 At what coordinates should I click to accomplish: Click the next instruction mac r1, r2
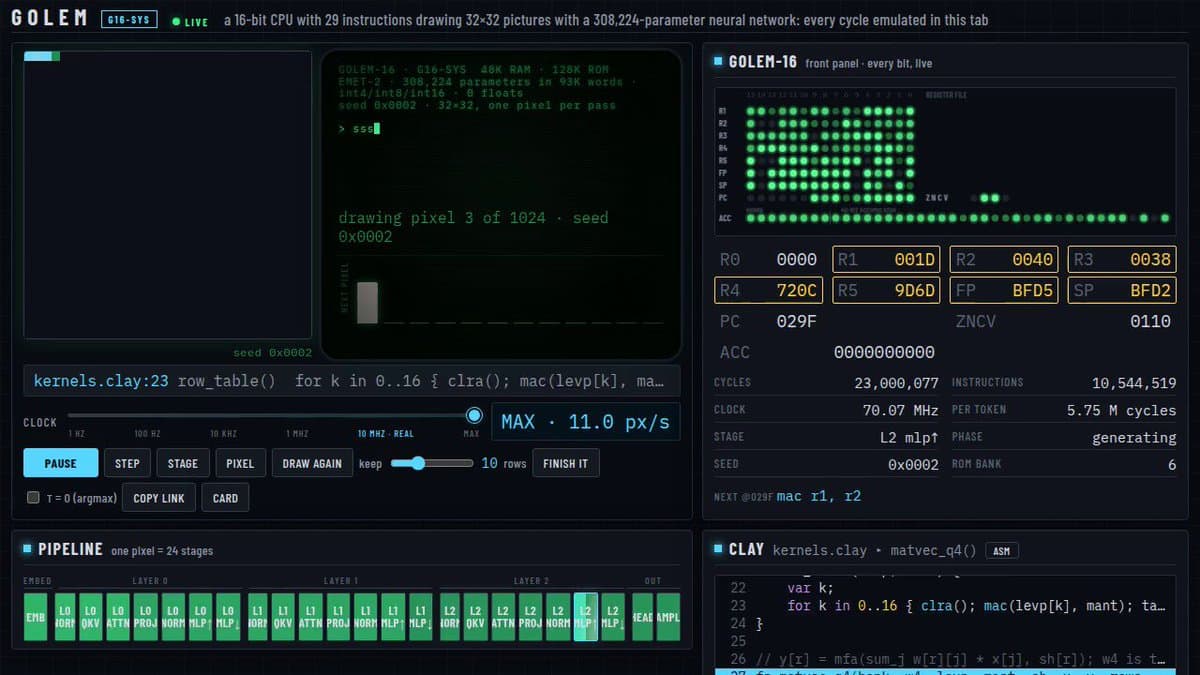coord(818,496)
